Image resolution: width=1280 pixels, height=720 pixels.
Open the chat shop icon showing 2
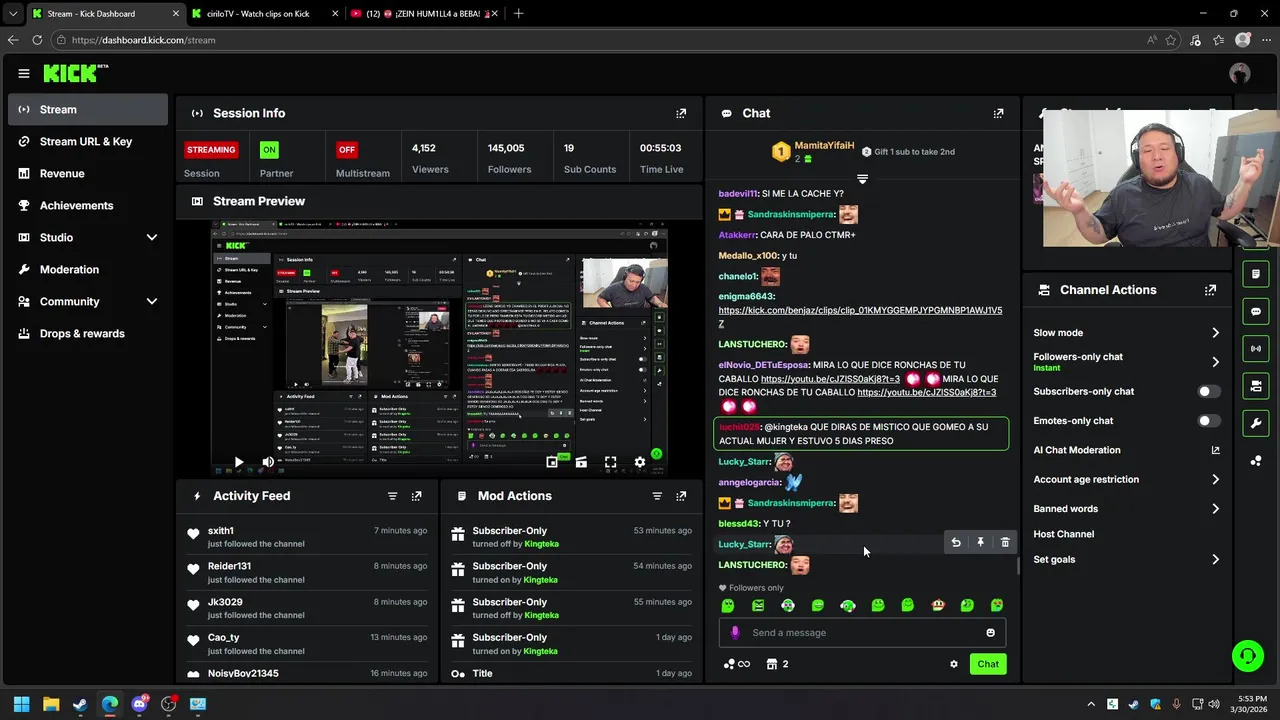[x=777, y=664]
